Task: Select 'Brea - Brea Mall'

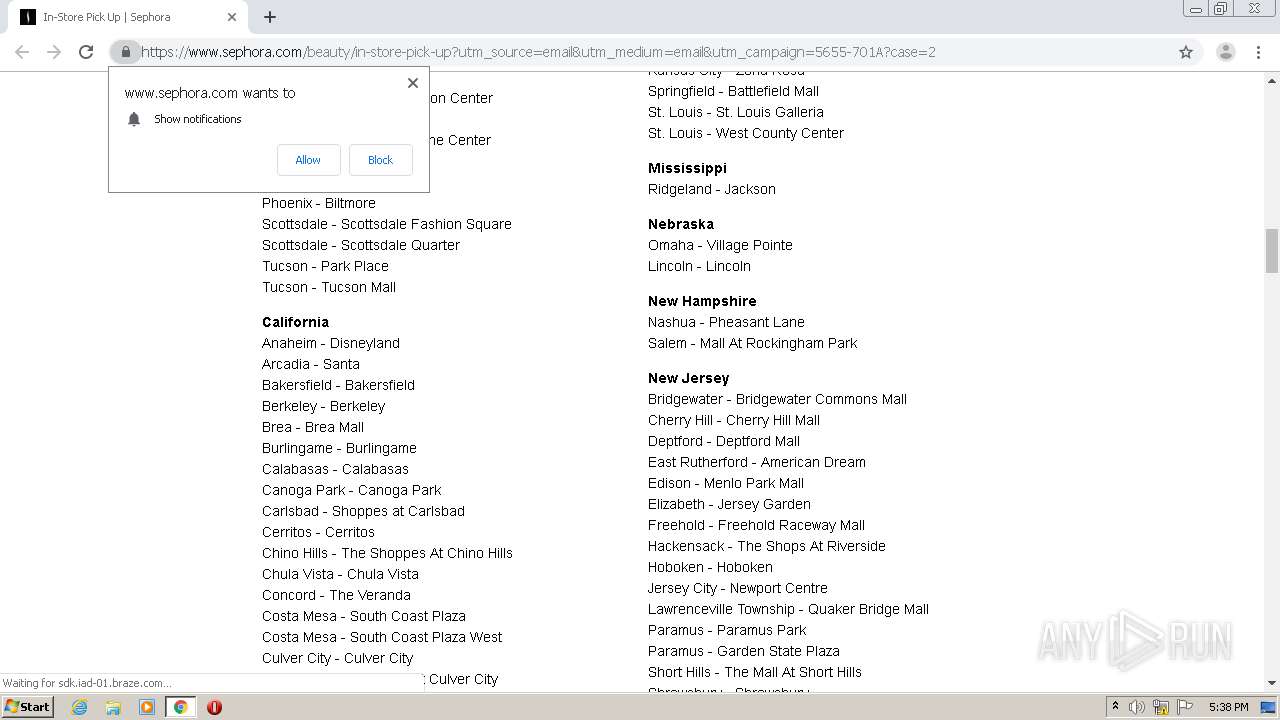Action: point(313,427)
